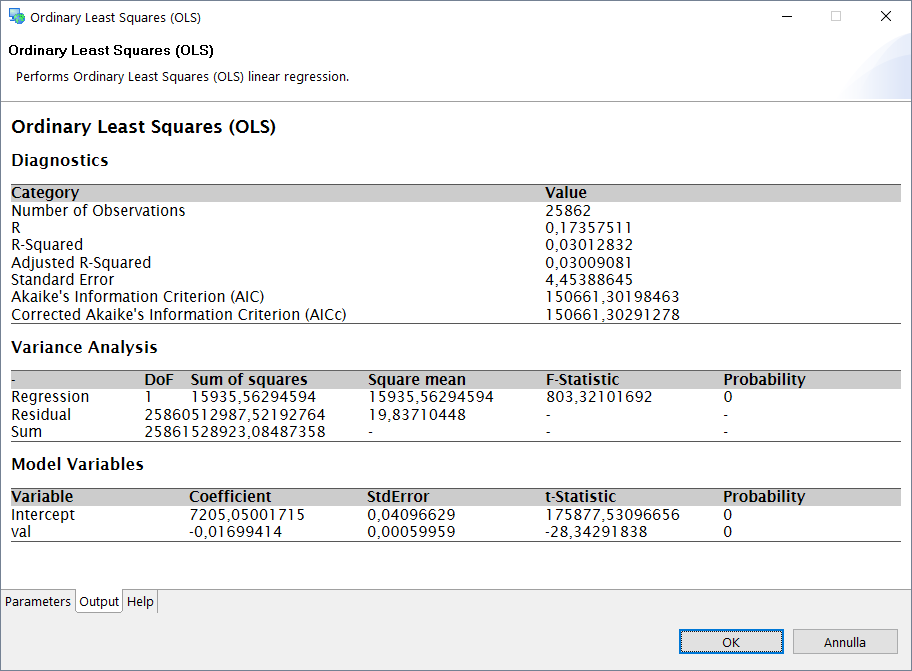Close the Ordinary Least Squares dialog
Viewport: 912px width, 671px height.
tap(885, 17)
